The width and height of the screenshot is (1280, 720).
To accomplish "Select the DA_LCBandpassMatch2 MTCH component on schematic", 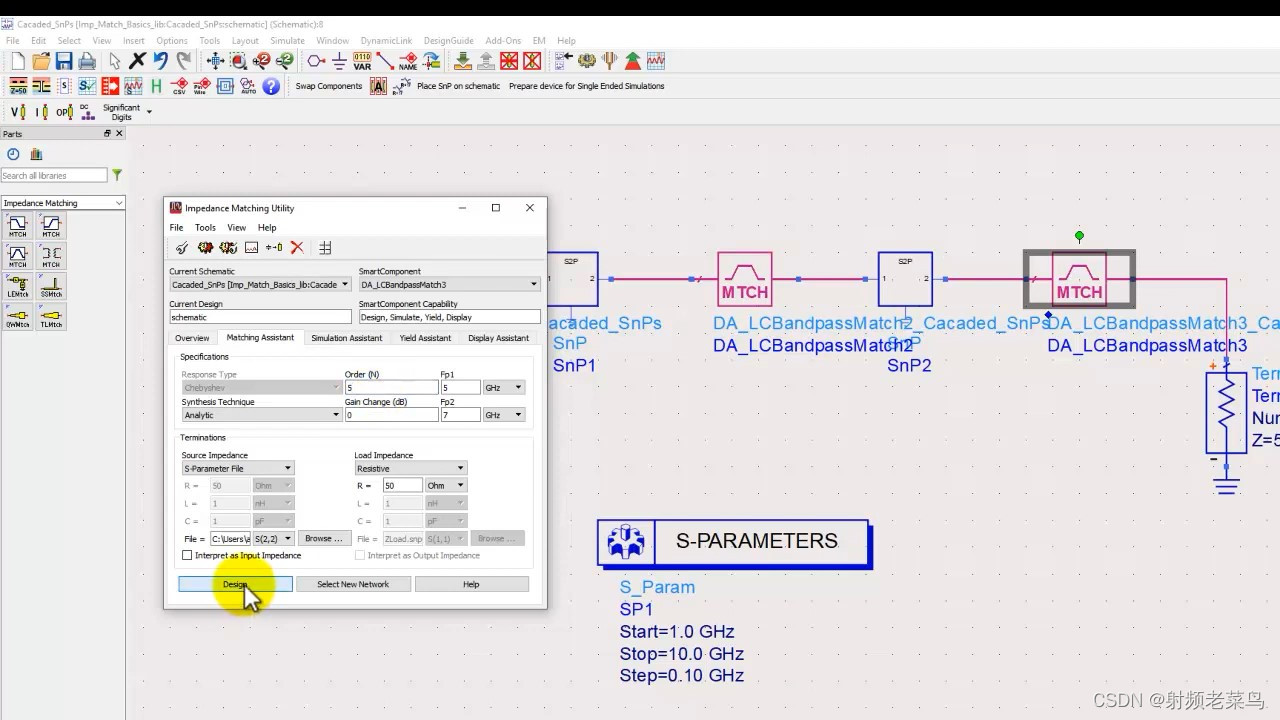I will point(745,279).
